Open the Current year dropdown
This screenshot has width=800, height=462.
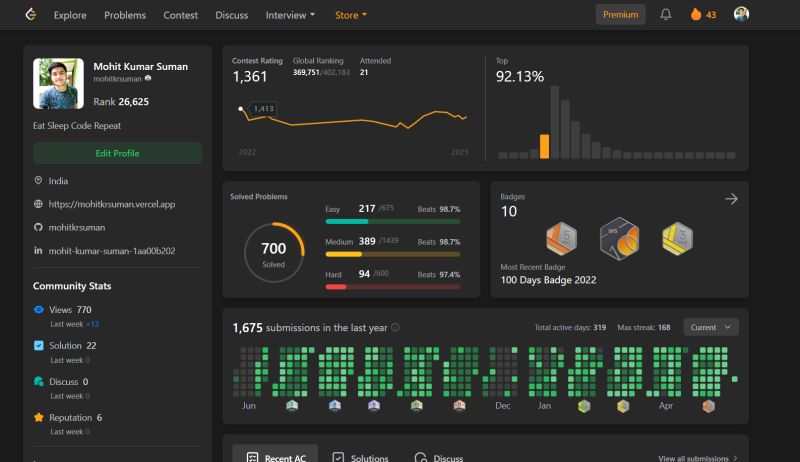(711, 327)
